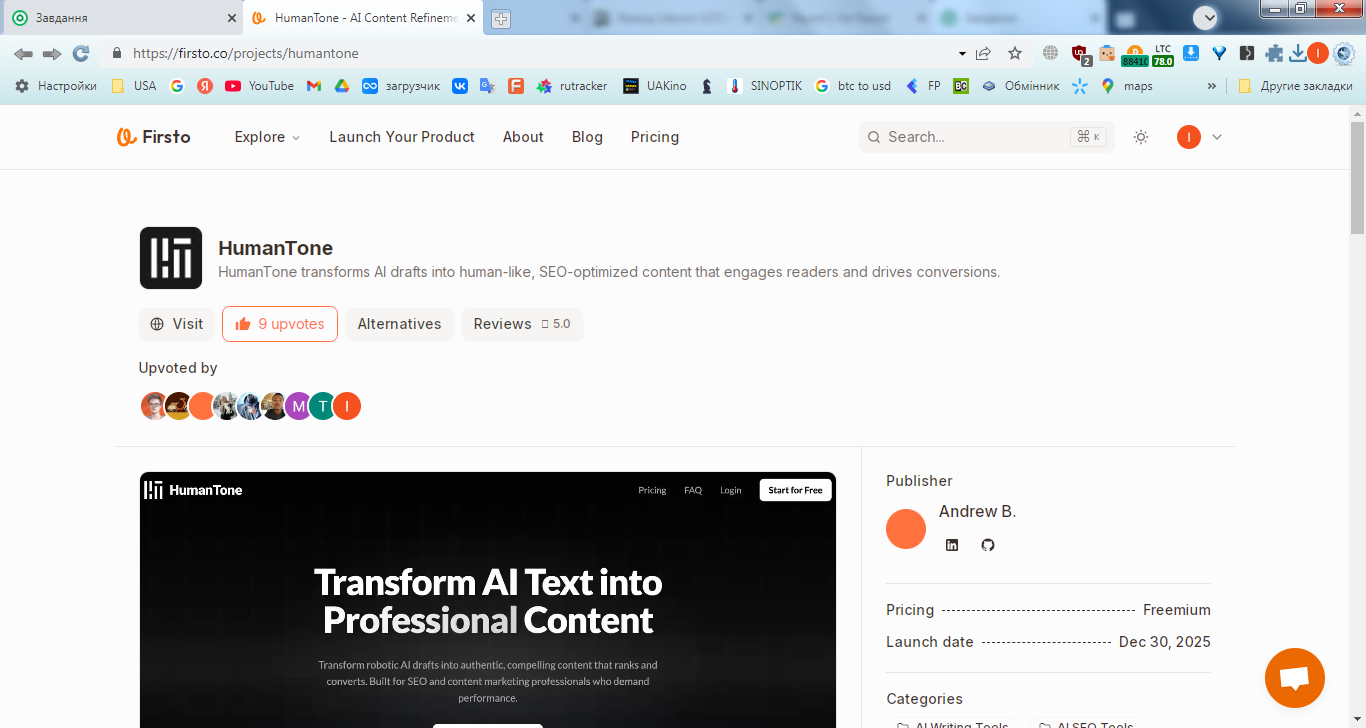Open the UAKino bookmark
The image size is (1366, 728).
click(655, 86)
